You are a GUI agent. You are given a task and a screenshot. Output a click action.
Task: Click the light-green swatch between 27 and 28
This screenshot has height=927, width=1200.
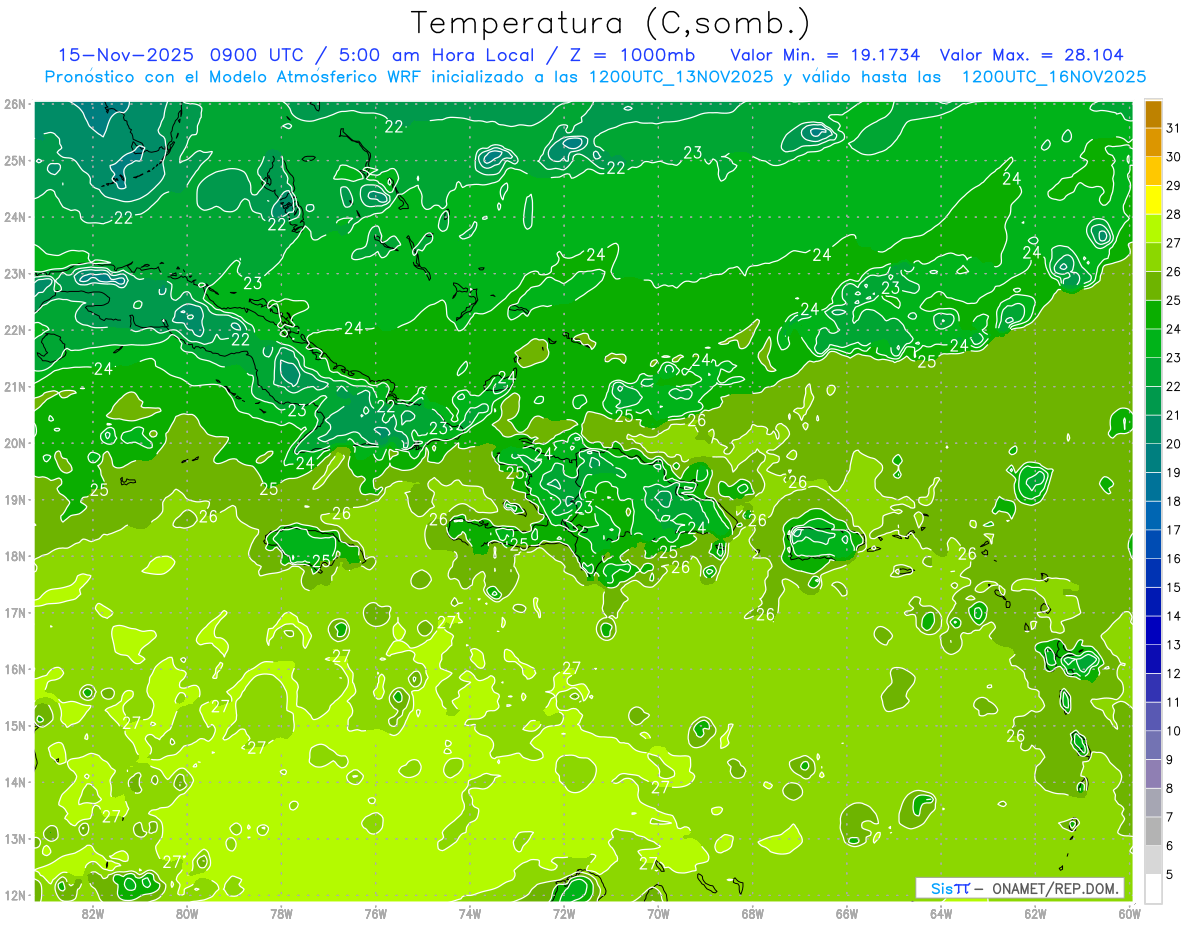click(1153, 229)
